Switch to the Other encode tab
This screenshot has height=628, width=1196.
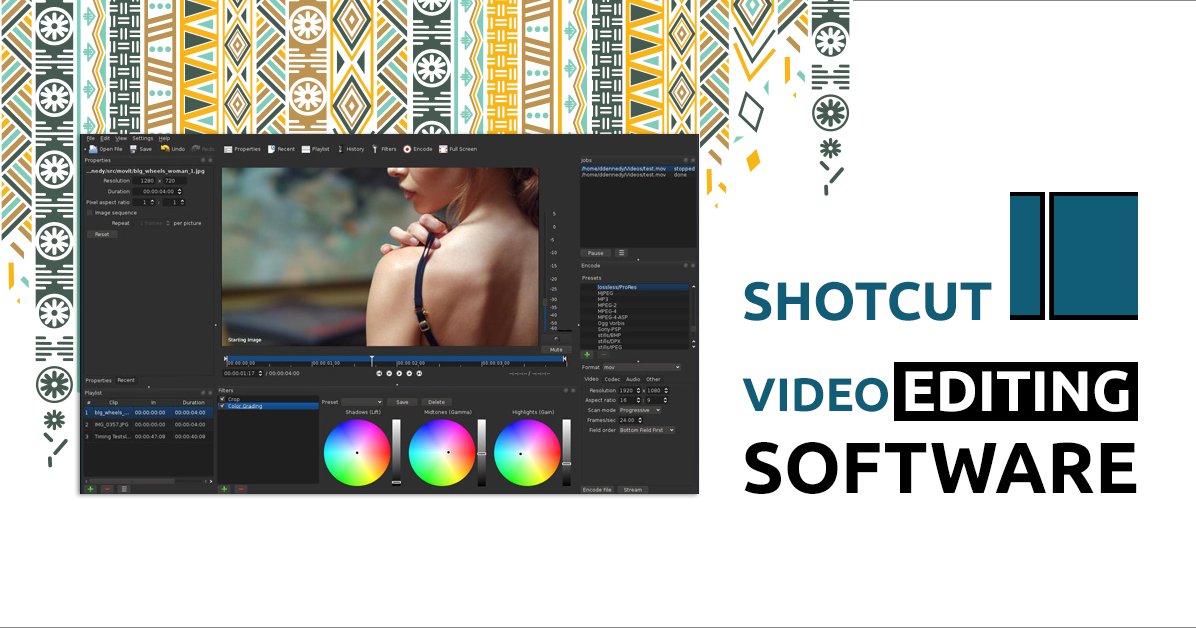[x=654, y=379]
